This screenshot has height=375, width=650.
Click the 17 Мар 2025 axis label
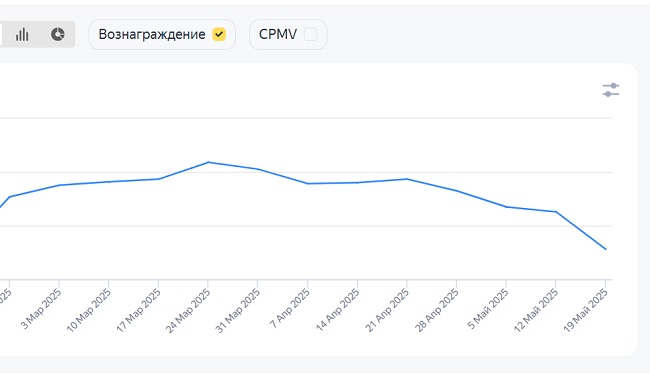point(138,310)
